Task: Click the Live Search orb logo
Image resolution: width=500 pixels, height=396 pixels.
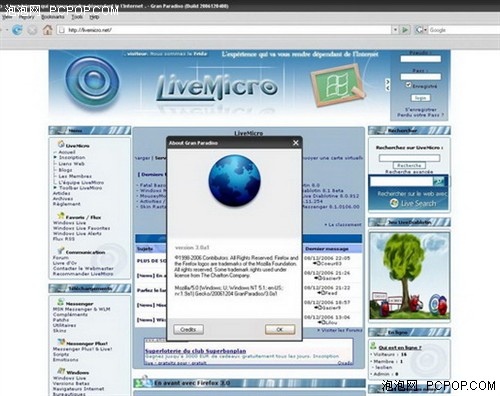Action: point(394,203)
